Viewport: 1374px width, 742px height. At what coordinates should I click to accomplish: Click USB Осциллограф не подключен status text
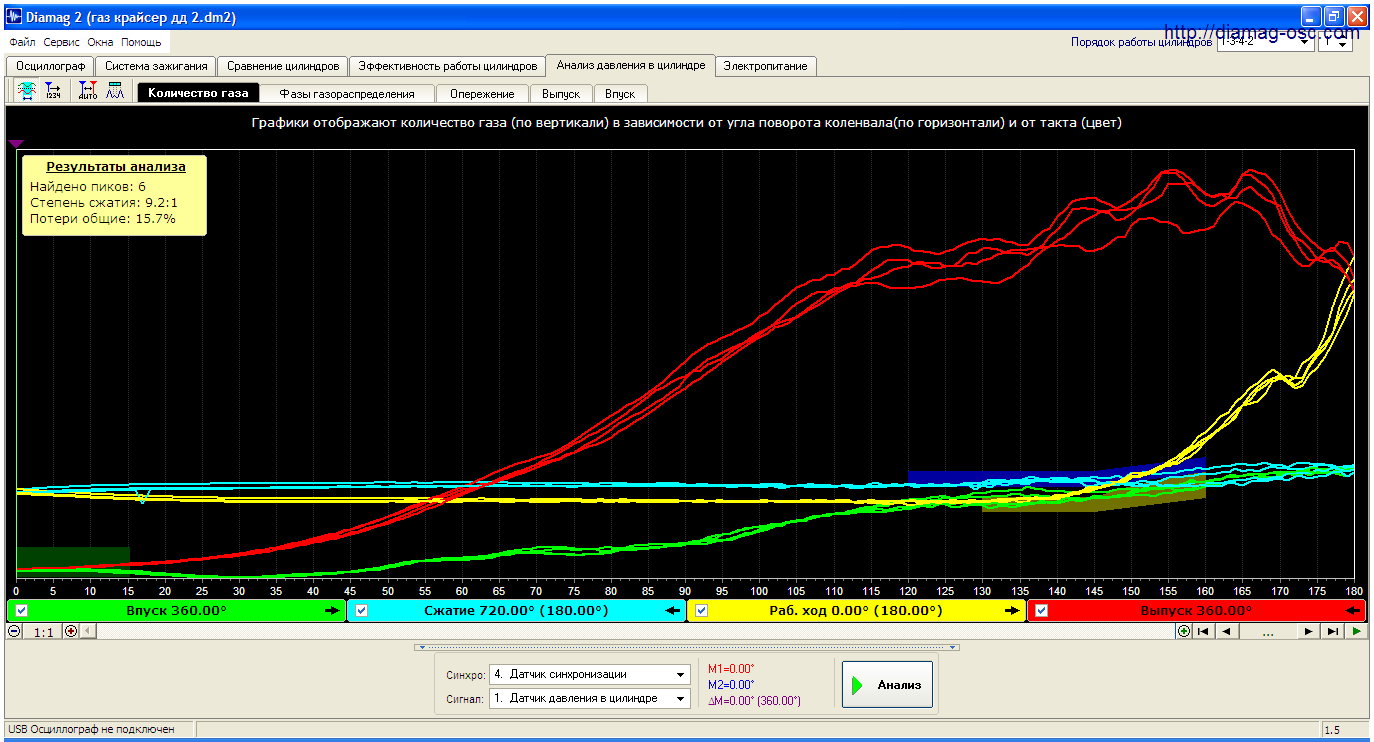(x=91, y=730)
